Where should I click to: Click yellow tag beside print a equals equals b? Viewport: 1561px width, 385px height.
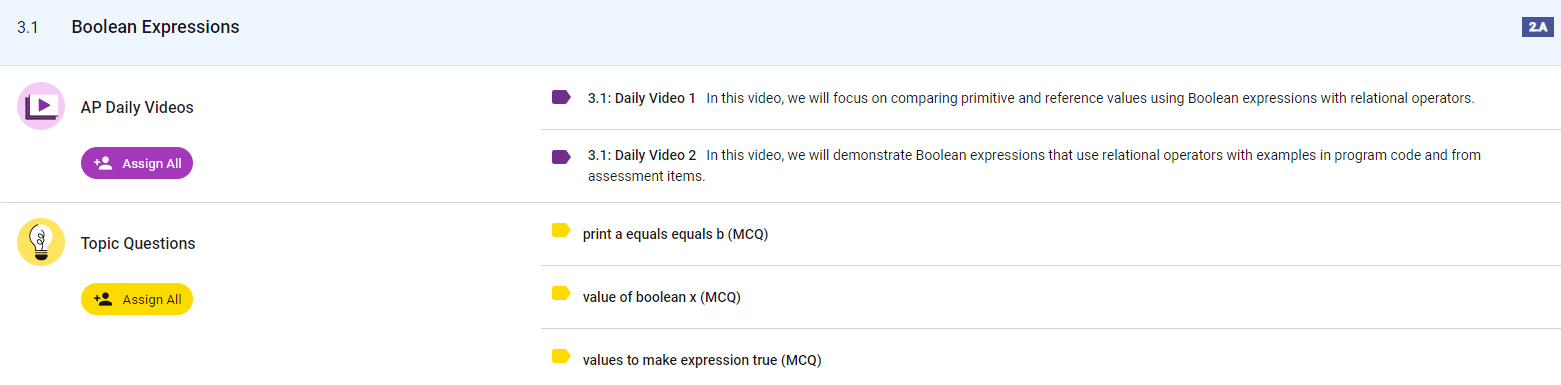561,231
